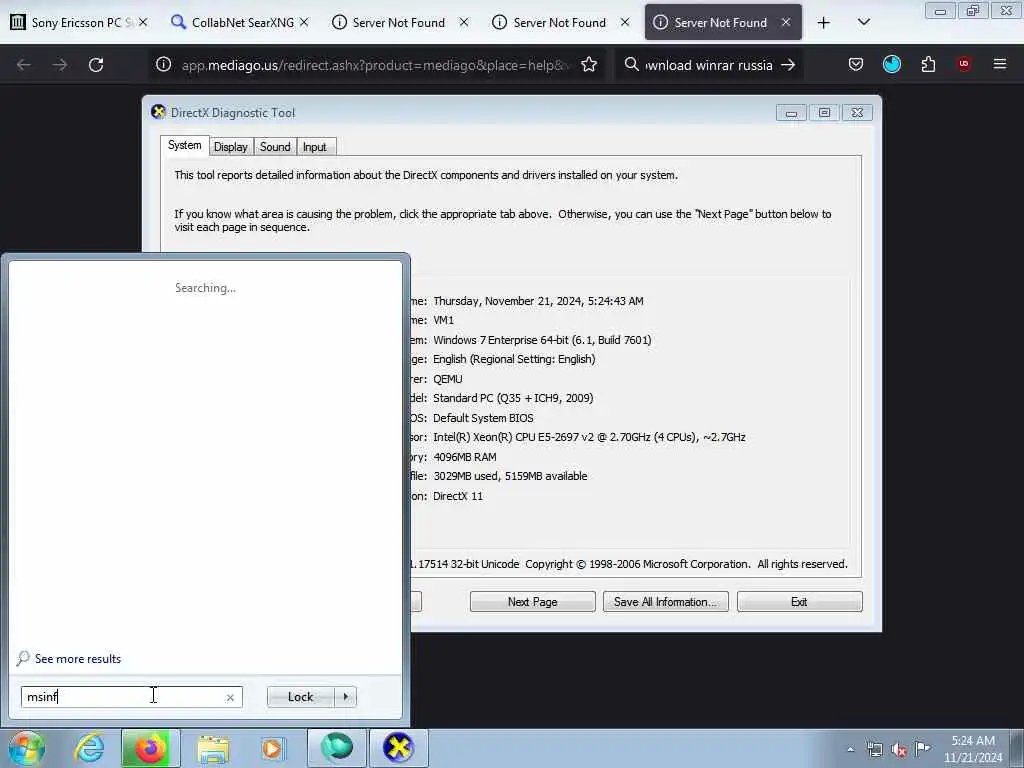
Task: Close the CollabNet SearXNG tab
Action: tap(304, 22)
